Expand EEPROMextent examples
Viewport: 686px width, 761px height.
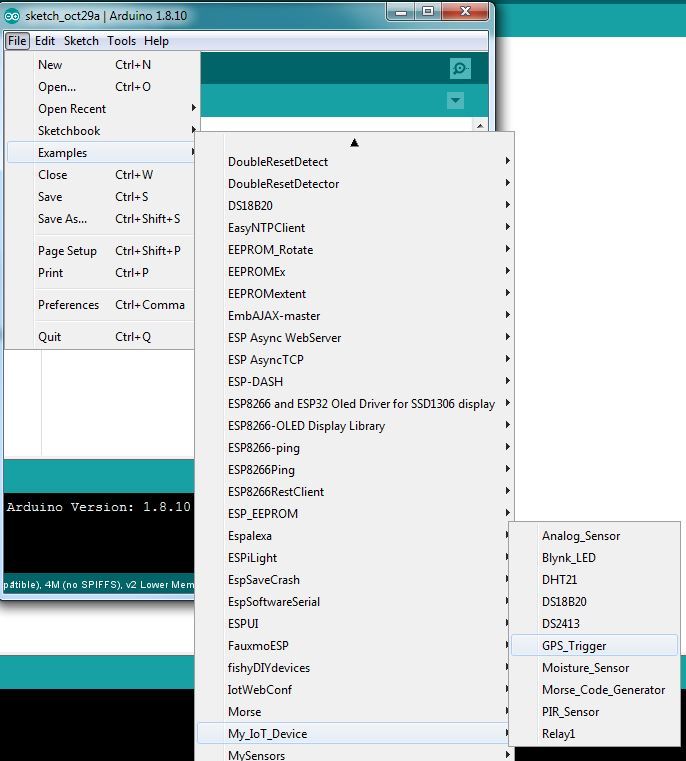[x=354, y=294]
